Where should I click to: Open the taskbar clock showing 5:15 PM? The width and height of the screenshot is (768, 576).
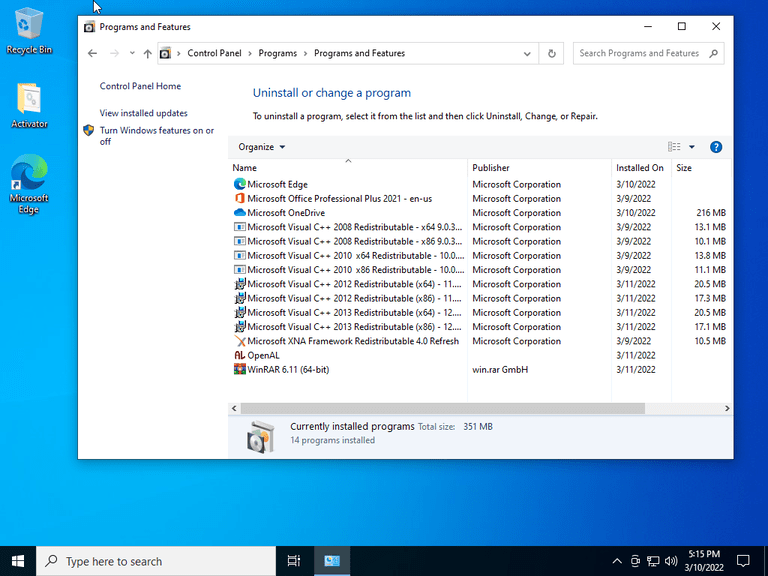pyautogui.click(x=704, y=561)
